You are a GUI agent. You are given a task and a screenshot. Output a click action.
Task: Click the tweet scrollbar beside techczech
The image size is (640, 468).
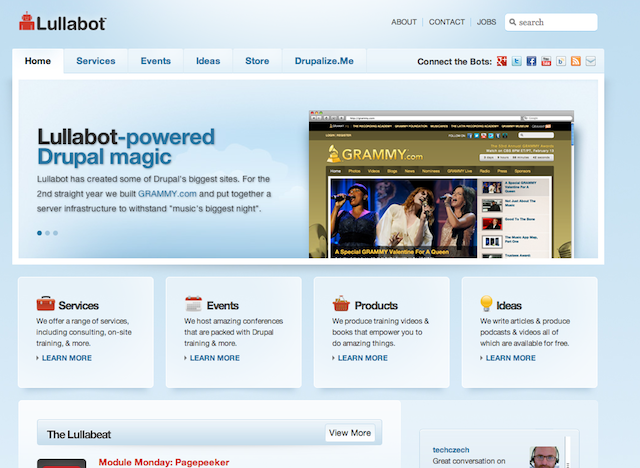(x=568, y=452)
